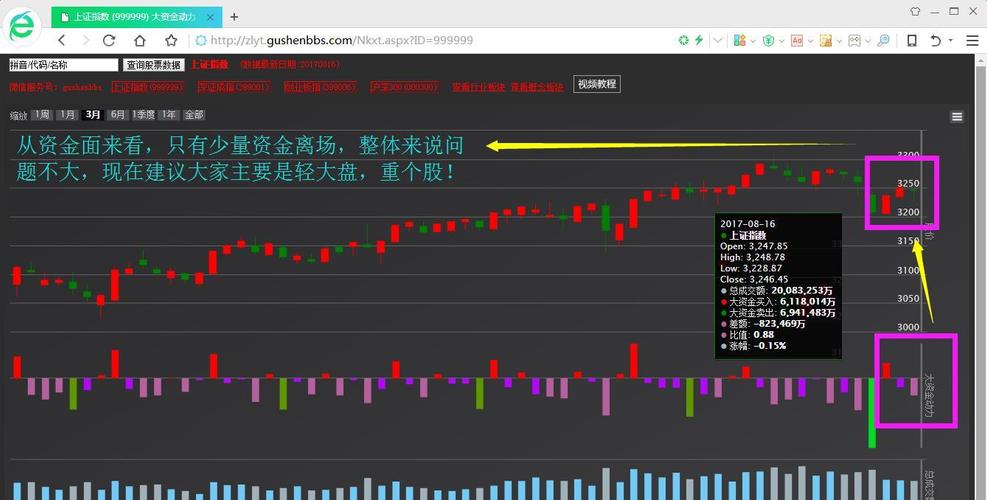The image size is (987, 500).
Task: Click the bright green large-fund outflow bar
Action: pos(872,413)
